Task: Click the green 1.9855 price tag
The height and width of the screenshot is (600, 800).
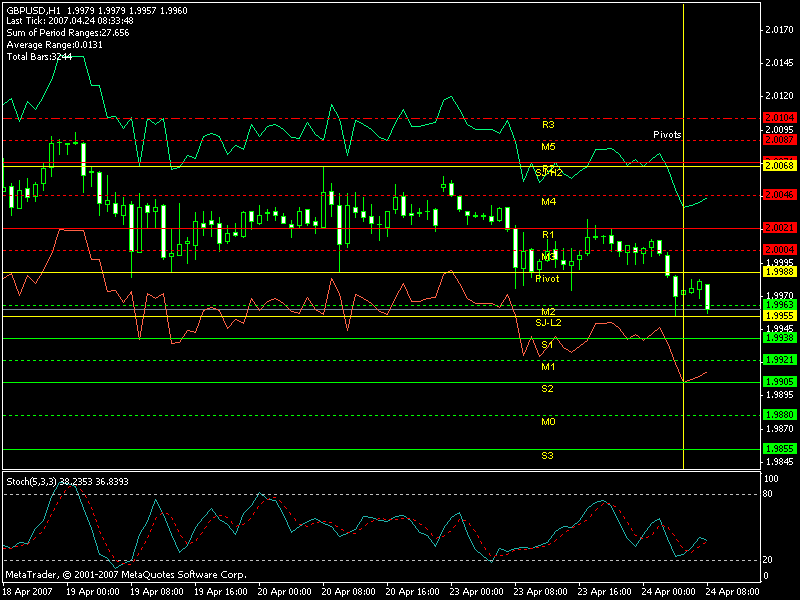Action: click(778, 449)
